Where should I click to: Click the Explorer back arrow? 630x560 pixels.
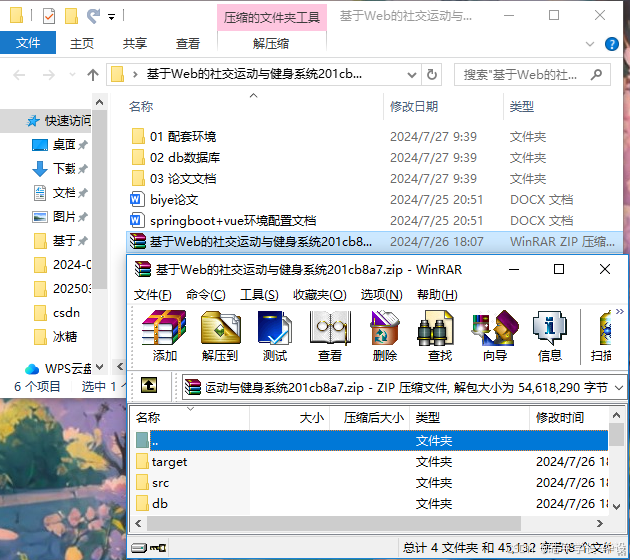[x=19, y=75]
